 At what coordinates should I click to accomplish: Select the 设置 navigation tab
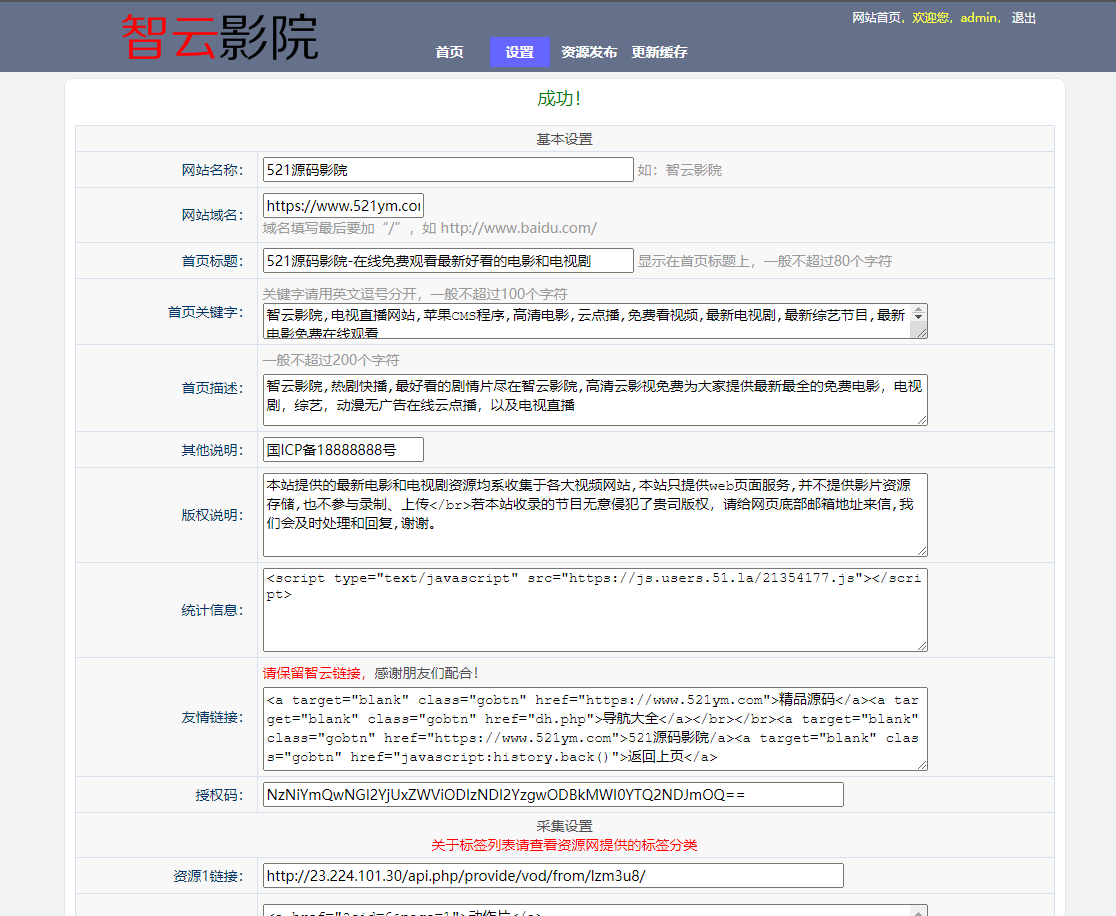[x=519, y=53]
